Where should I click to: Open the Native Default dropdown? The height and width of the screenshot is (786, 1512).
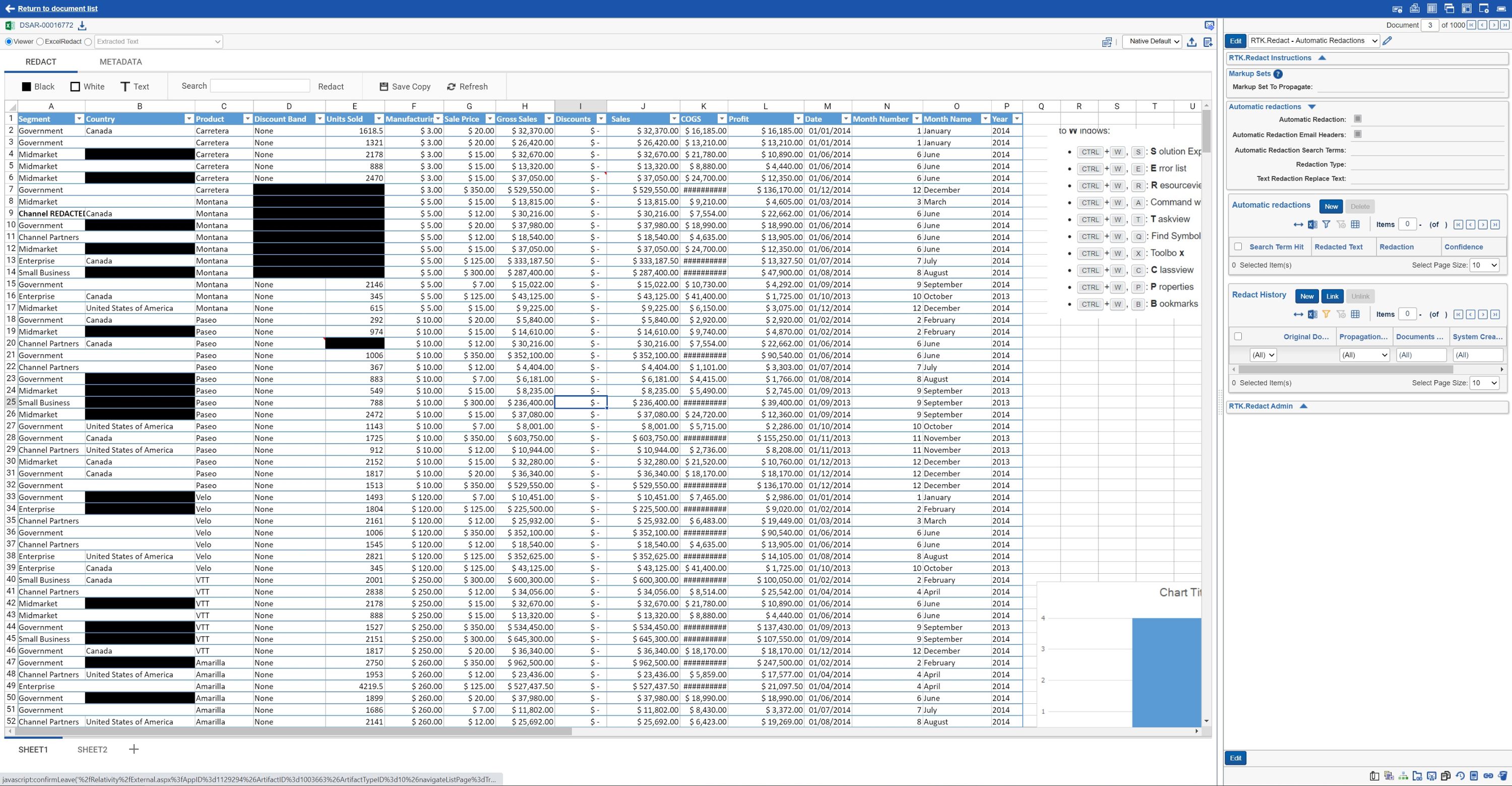tap(1151, 41)
